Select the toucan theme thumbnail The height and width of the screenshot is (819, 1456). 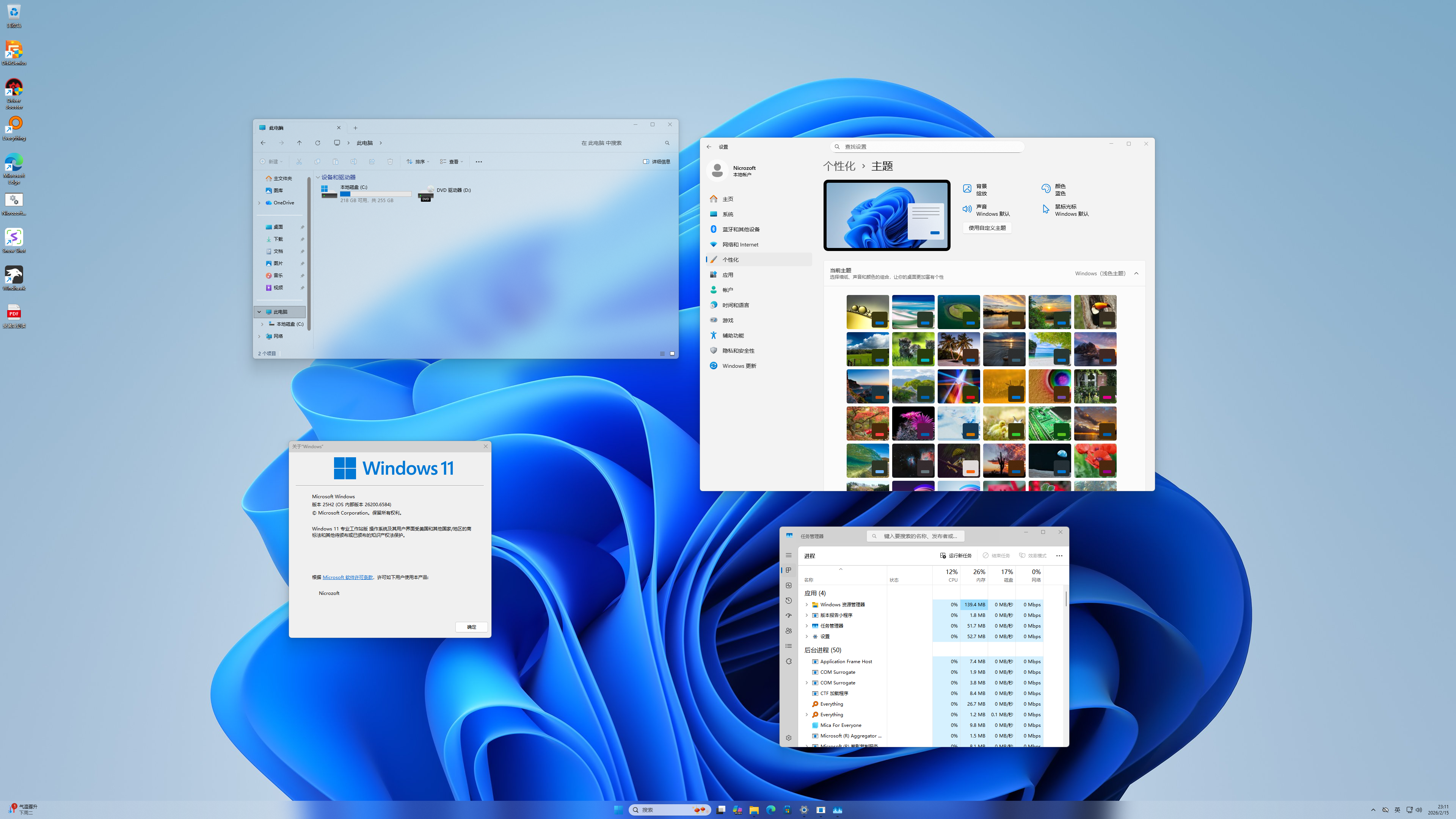click(1095, 311)
